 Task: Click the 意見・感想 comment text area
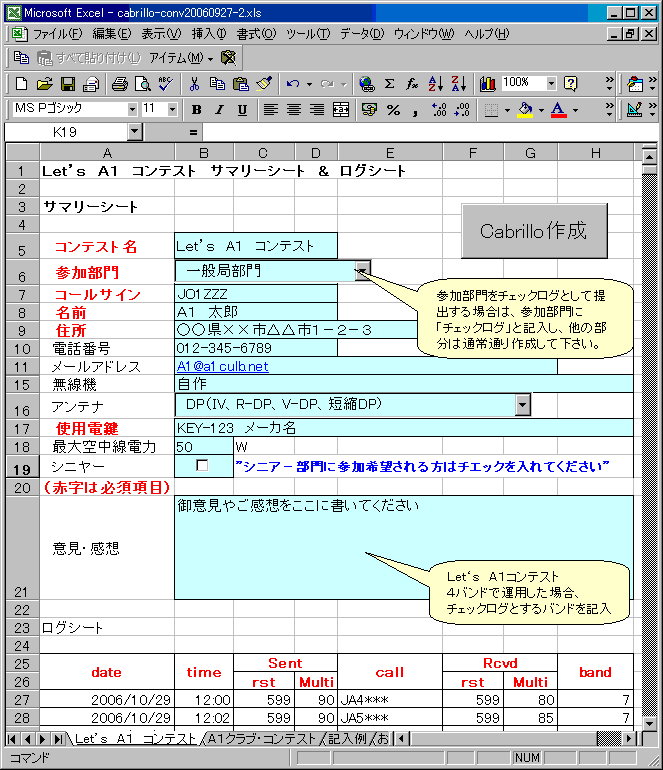[x=404, y=548]
